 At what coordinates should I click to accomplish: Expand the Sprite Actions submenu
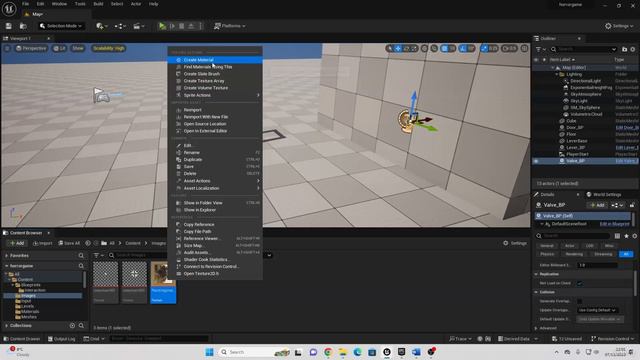(x=215, y=95)
